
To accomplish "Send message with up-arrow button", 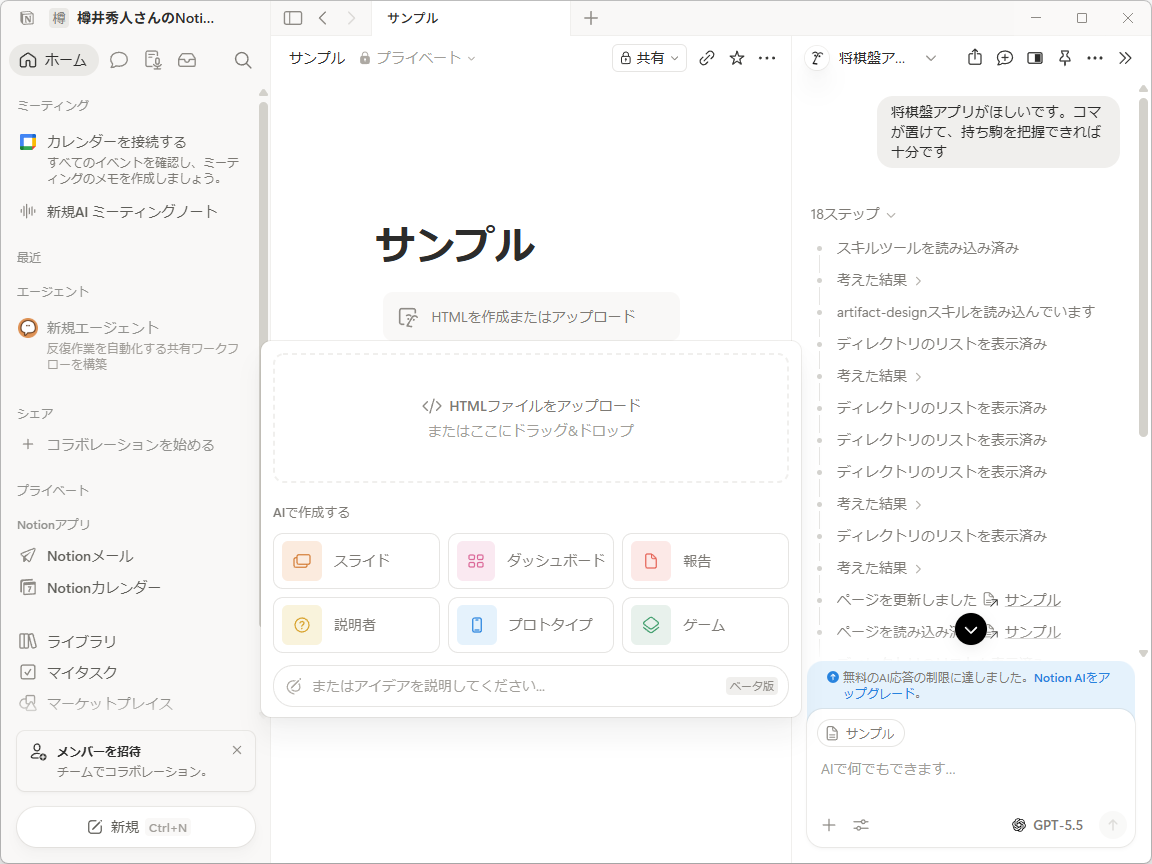I will point(1112,825).
